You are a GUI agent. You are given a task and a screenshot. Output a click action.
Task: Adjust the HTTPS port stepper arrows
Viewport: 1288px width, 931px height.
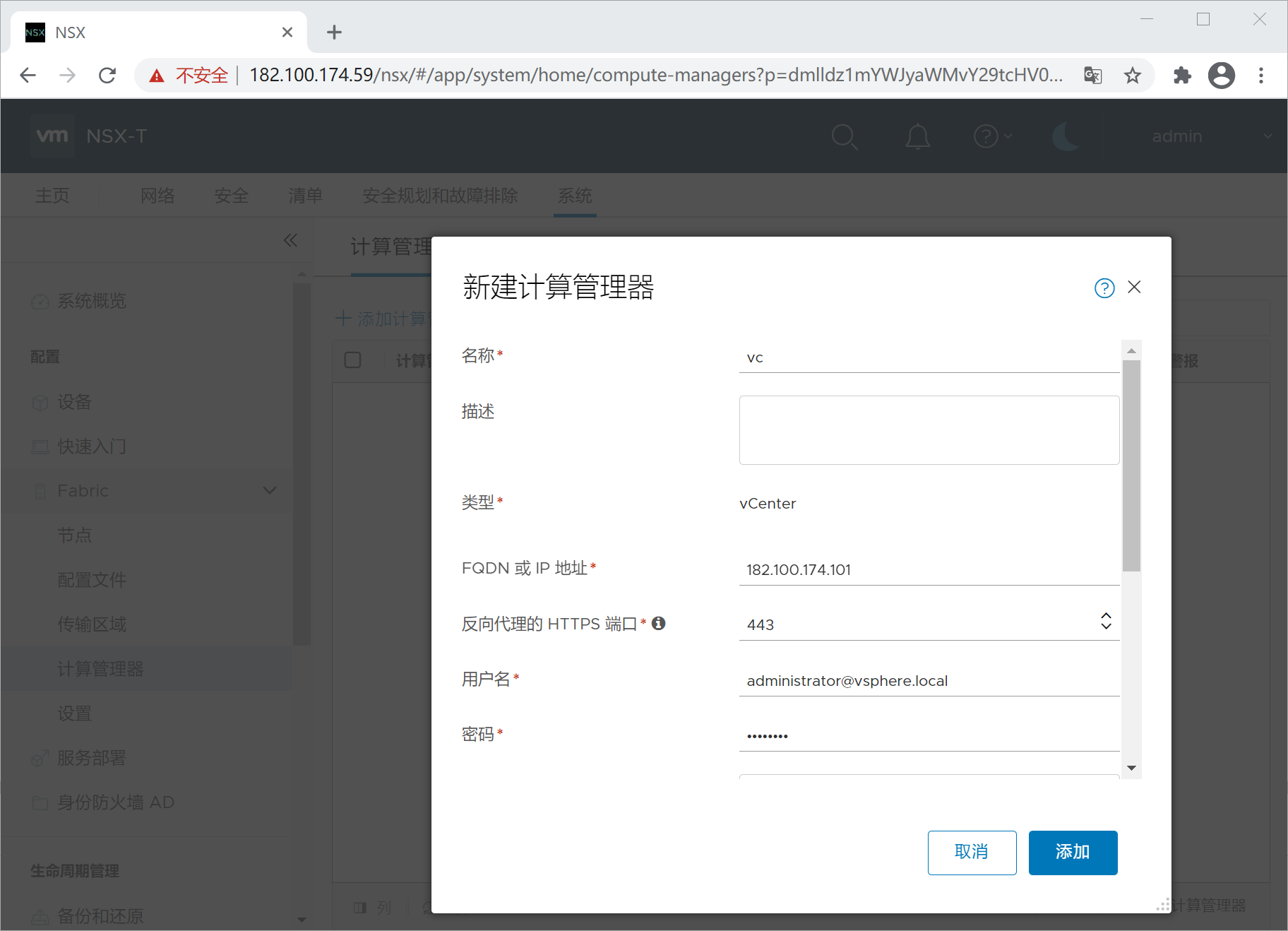(x=1106, y=621)
